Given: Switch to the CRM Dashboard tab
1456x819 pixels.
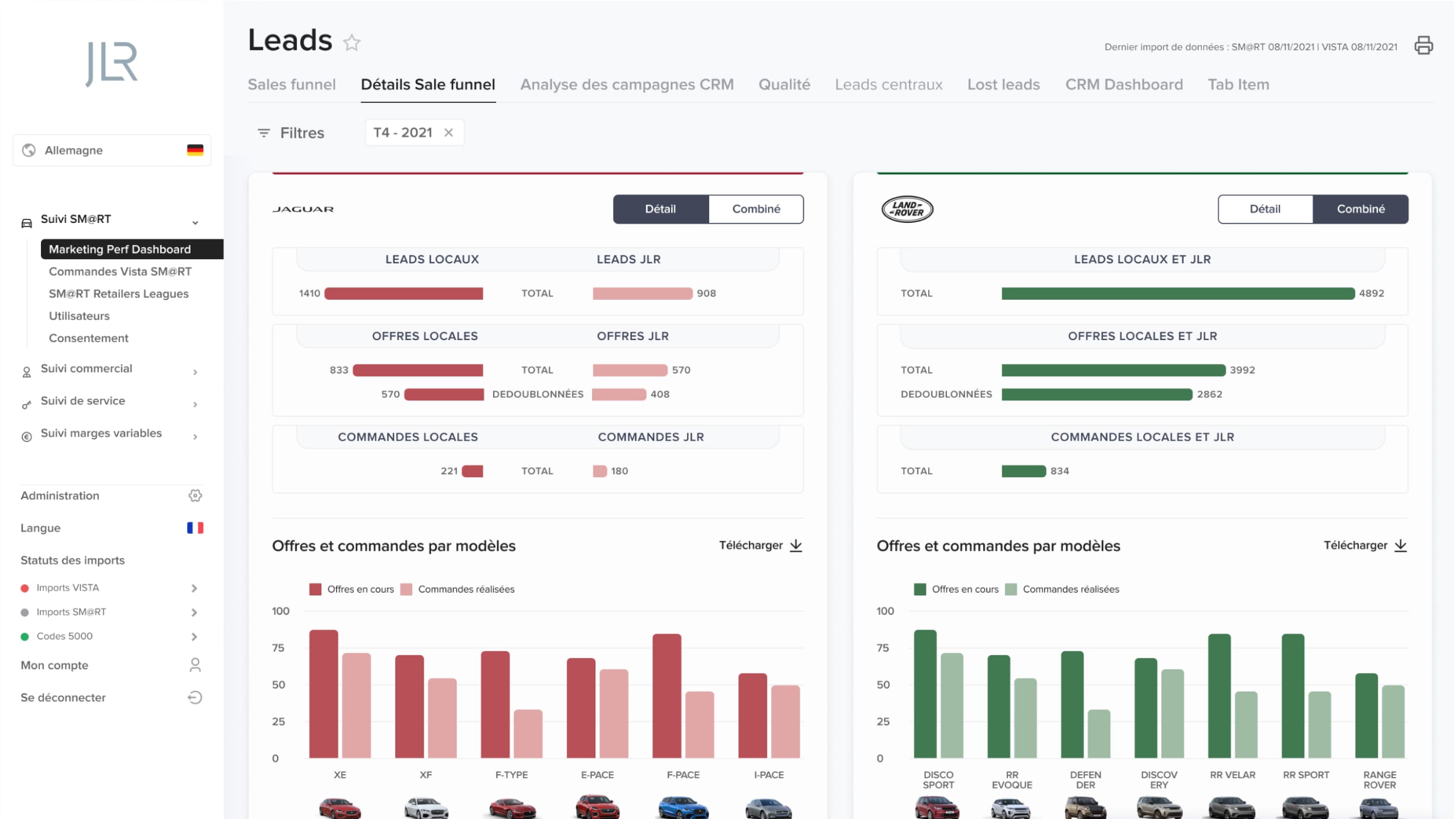Looking at the screenshot, I should pyautogui.click(x=1124, y=85).
